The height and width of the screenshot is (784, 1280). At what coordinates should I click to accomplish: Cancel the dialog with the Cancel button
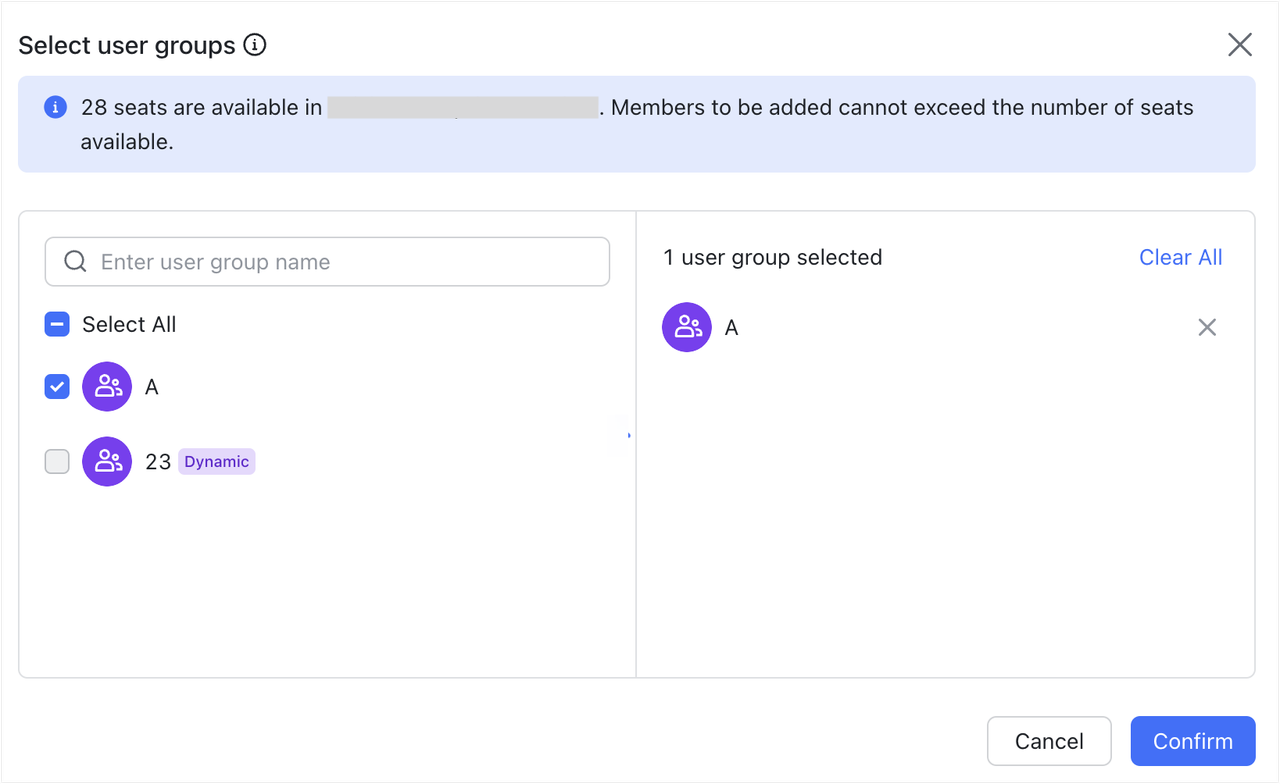click(1049, 741)
